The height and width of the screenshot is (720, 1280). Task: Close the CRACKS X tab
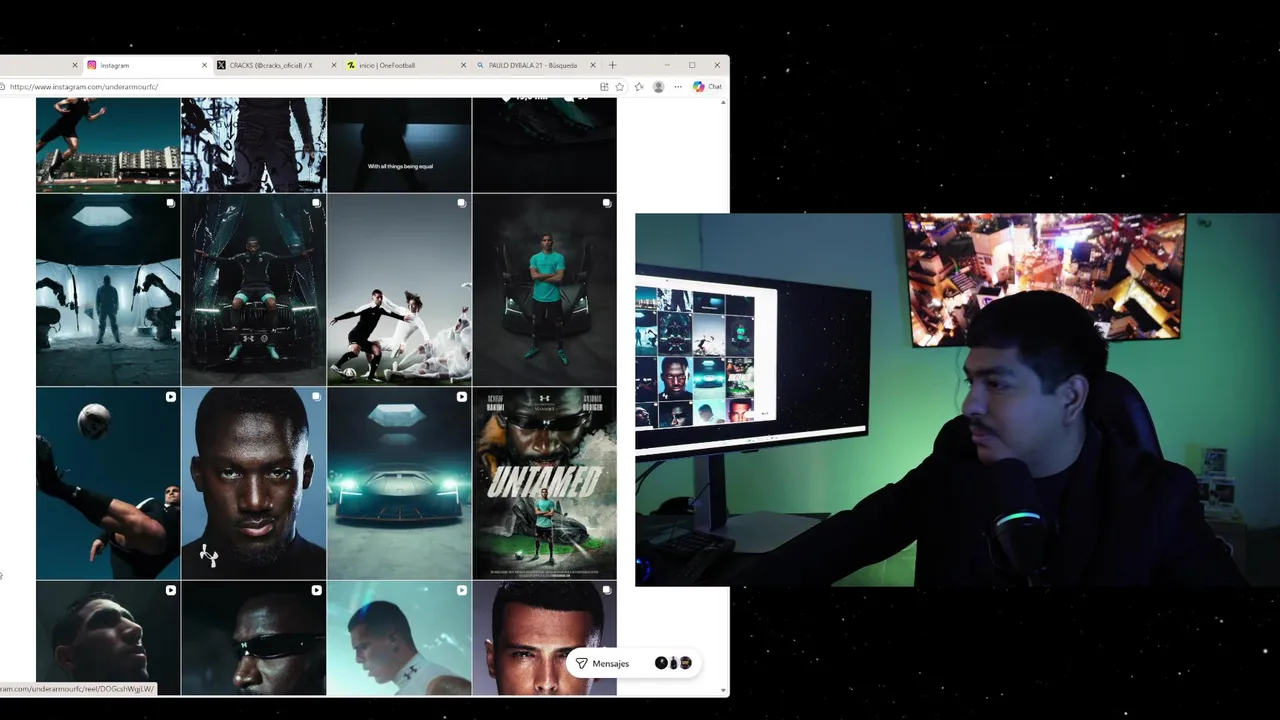point(334,65)
